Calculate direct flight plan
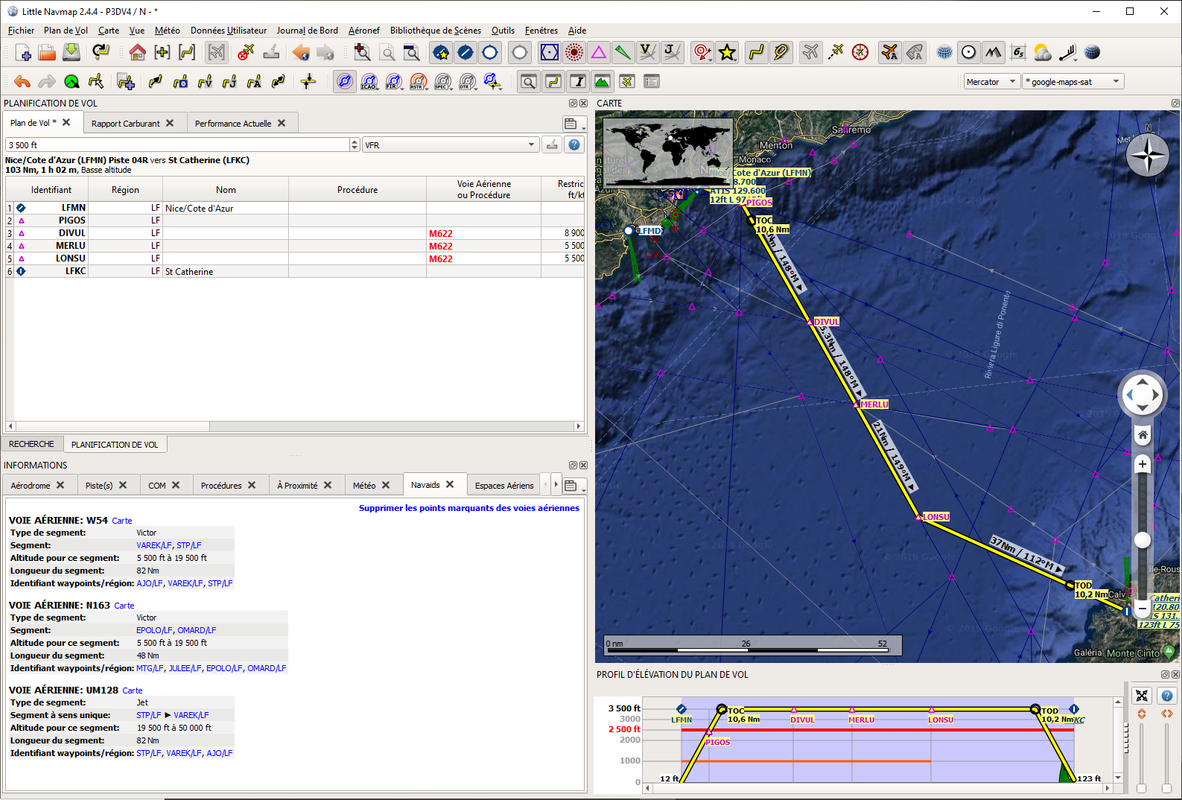Screen dimensions: 1182x800 pyautogui.click(x=155, y=81)
